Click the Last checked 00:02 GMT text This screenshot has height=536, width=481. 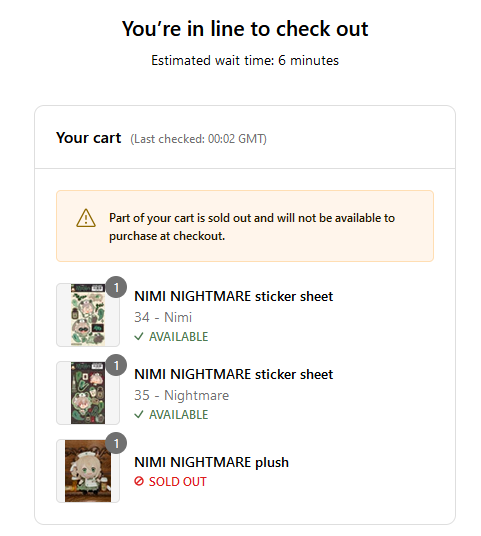tap(198, 139)
